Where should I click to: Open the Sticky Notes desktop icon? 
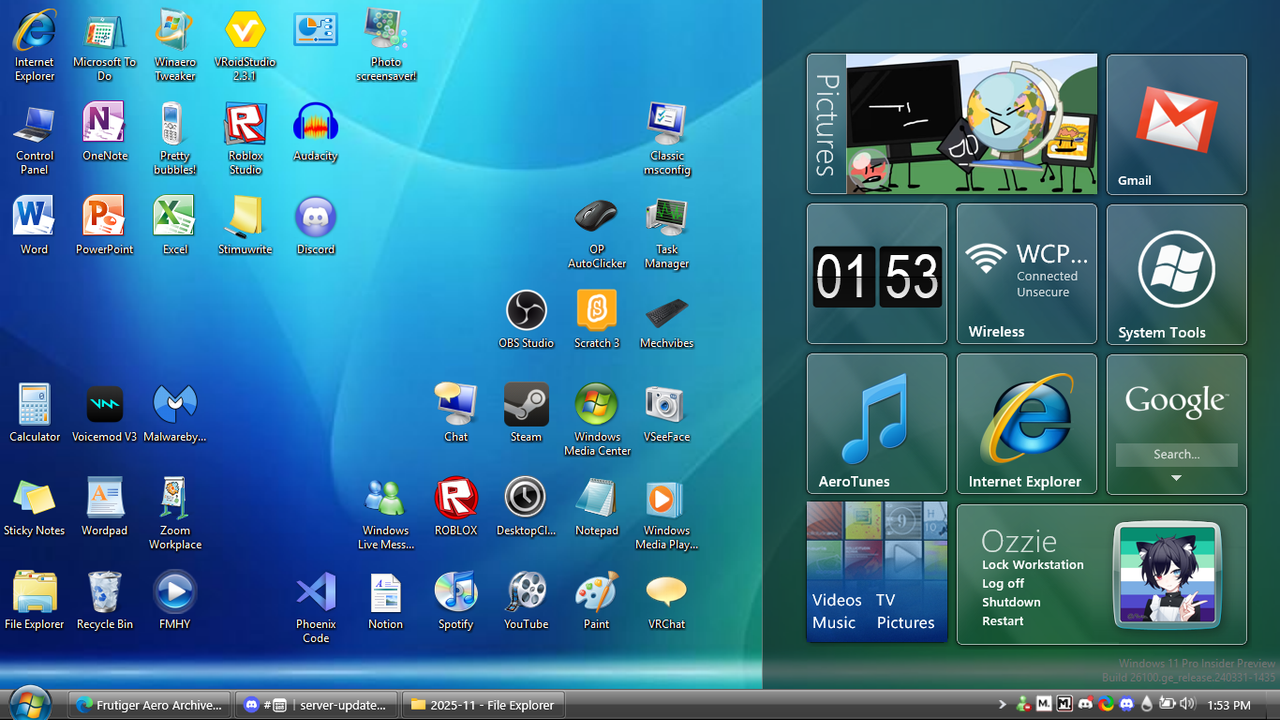(x=34, y=507)
